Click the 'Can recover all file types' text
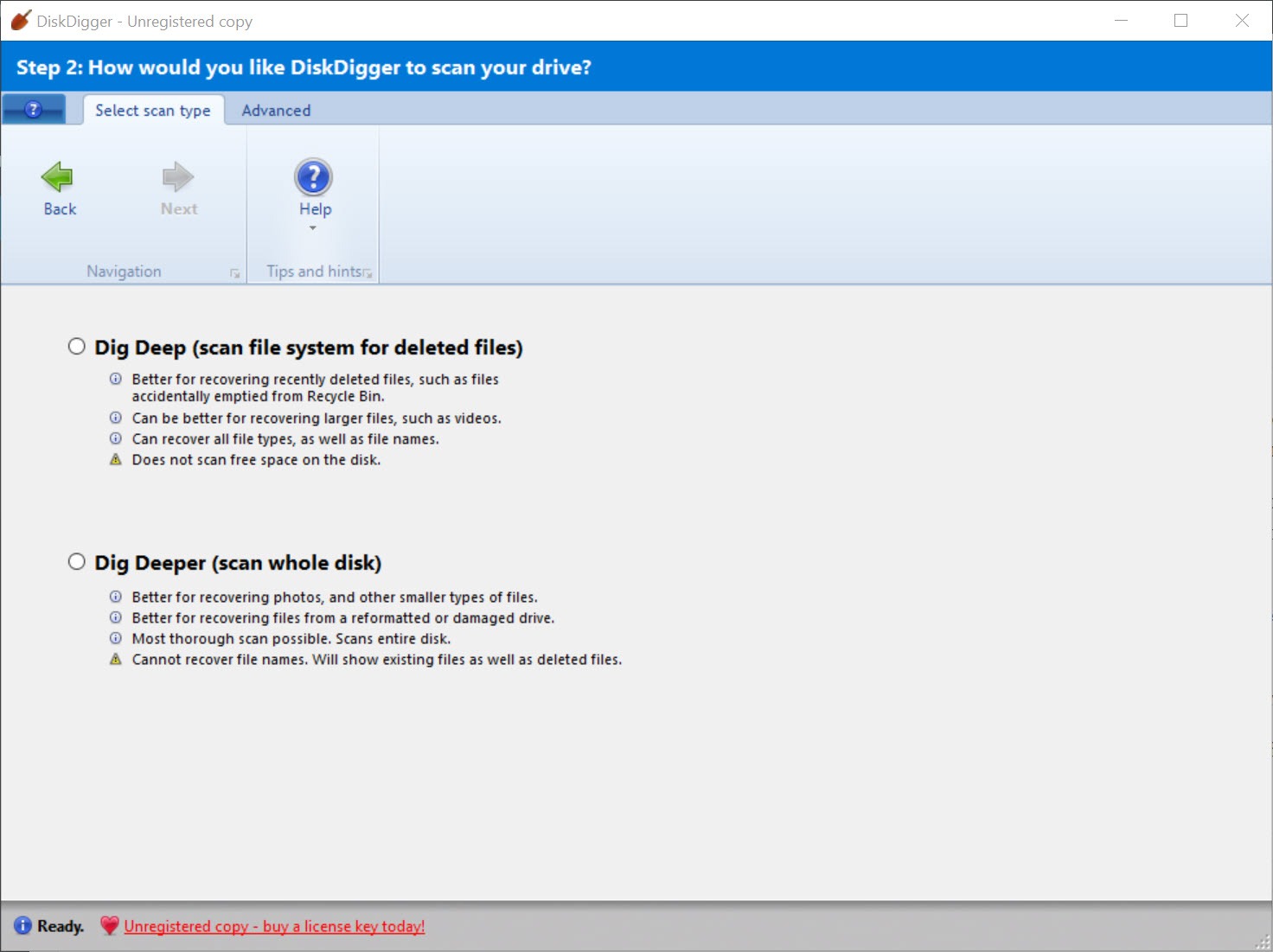This screenshot has width=1273, height=952. (285, 439)
